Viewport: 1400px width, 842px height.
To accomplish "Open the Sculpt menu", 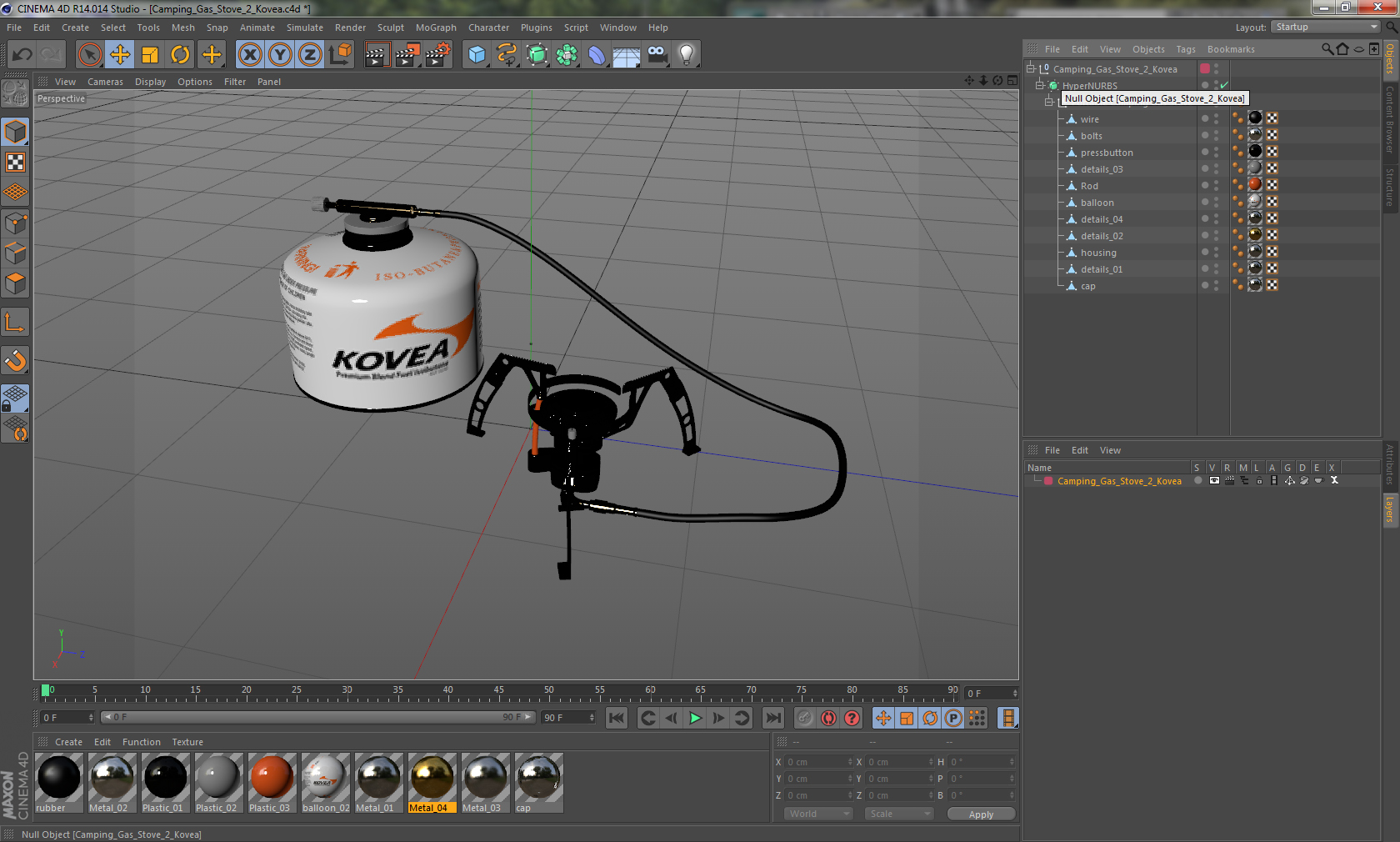I will pyautogui.click(x=390, y=28).
